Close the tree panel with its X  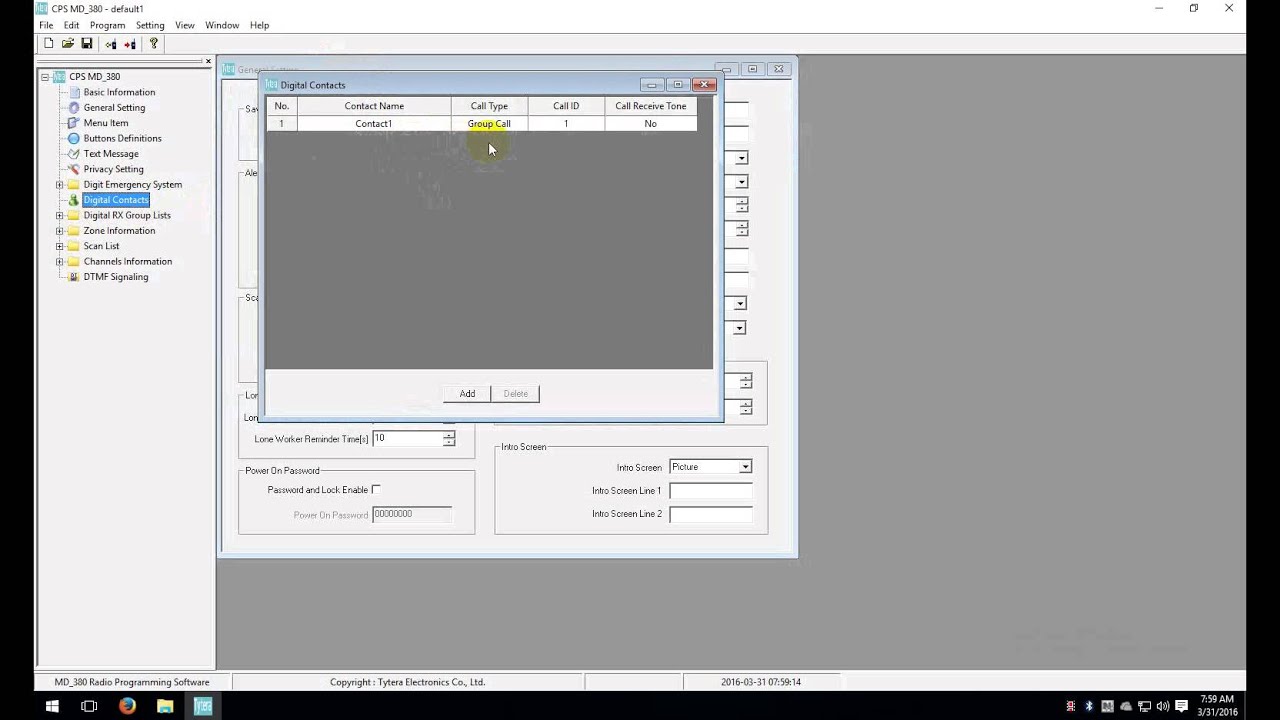[208, 61]
